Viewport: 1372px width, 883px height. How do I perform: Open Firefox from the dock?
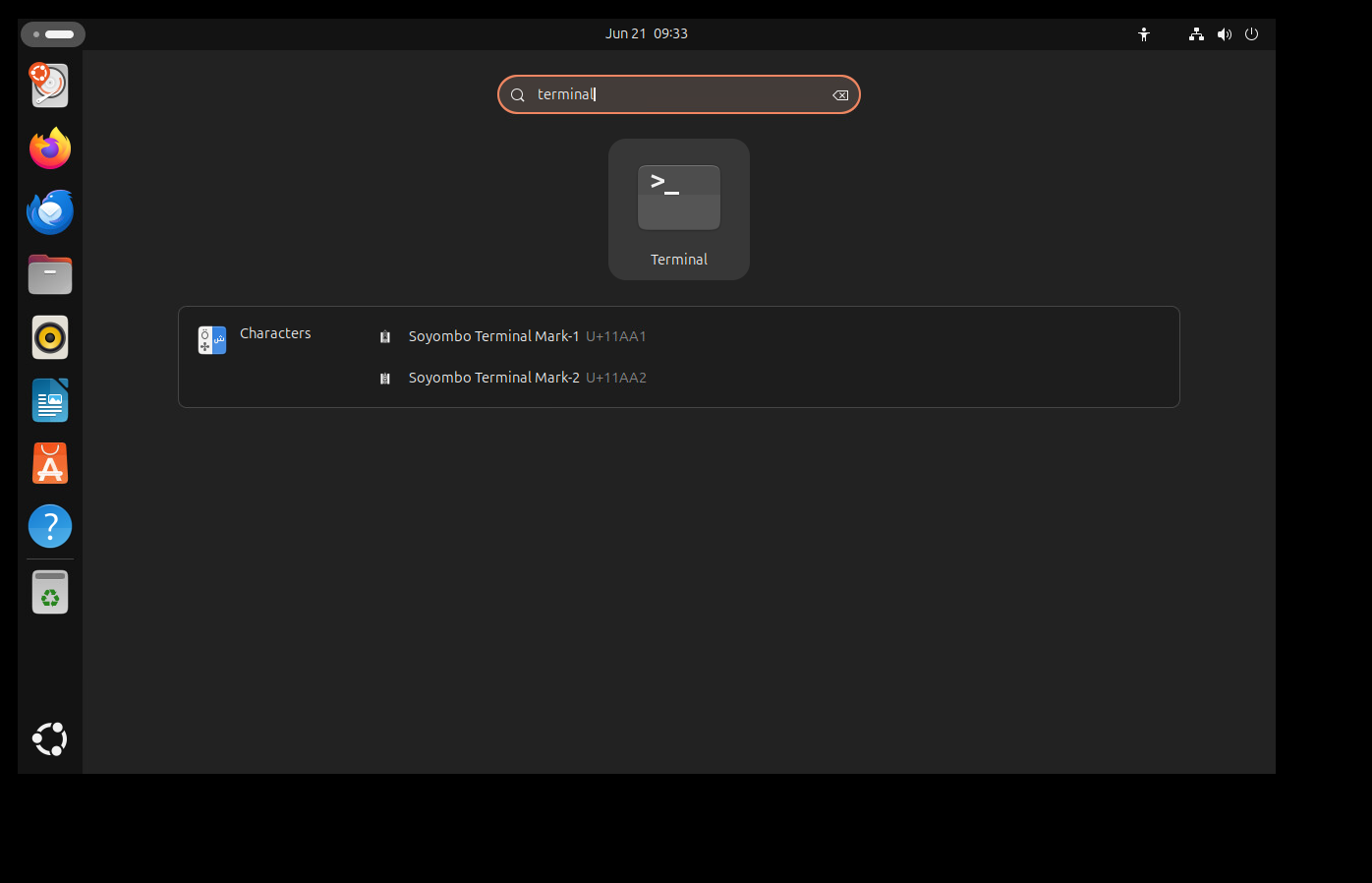(x=49, y=148)
